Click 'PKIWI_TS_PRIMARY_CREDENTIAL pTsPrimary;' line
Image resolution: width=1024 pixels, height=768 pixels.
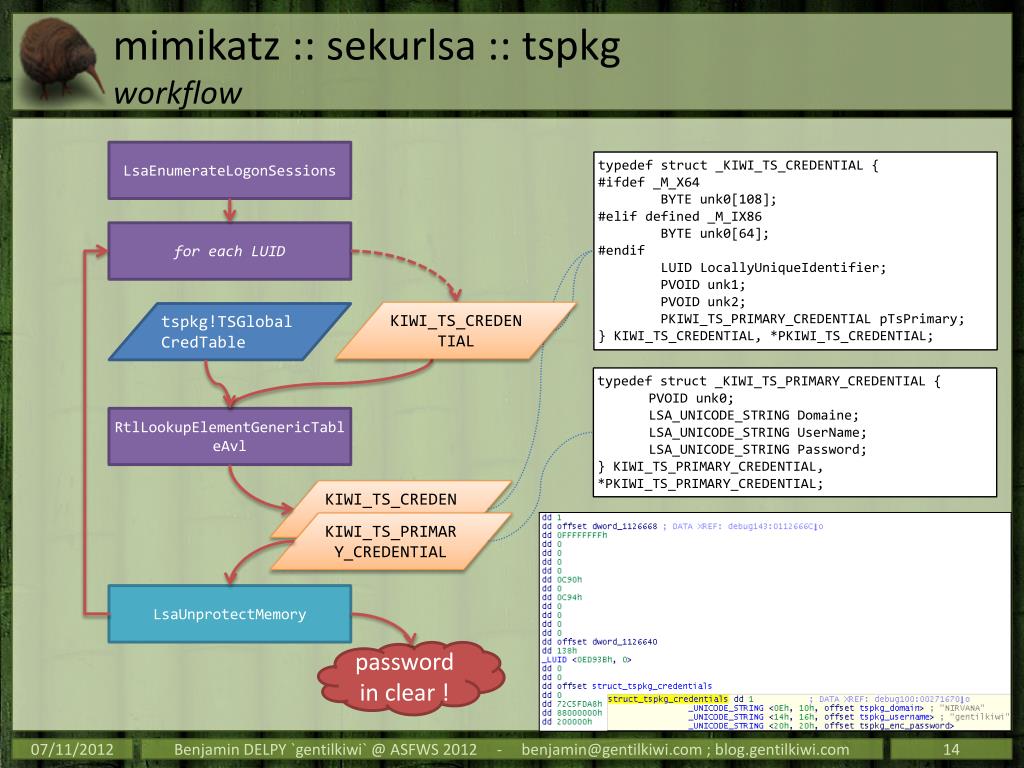click(x=812, y=319)
